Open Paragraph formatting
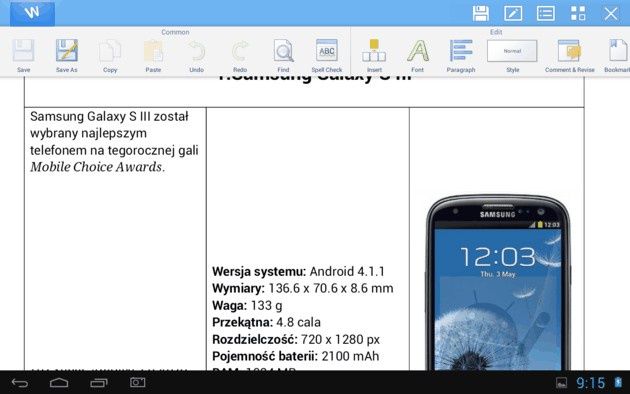630x394 pixels. pyautogui.click(x=461, y=56)
